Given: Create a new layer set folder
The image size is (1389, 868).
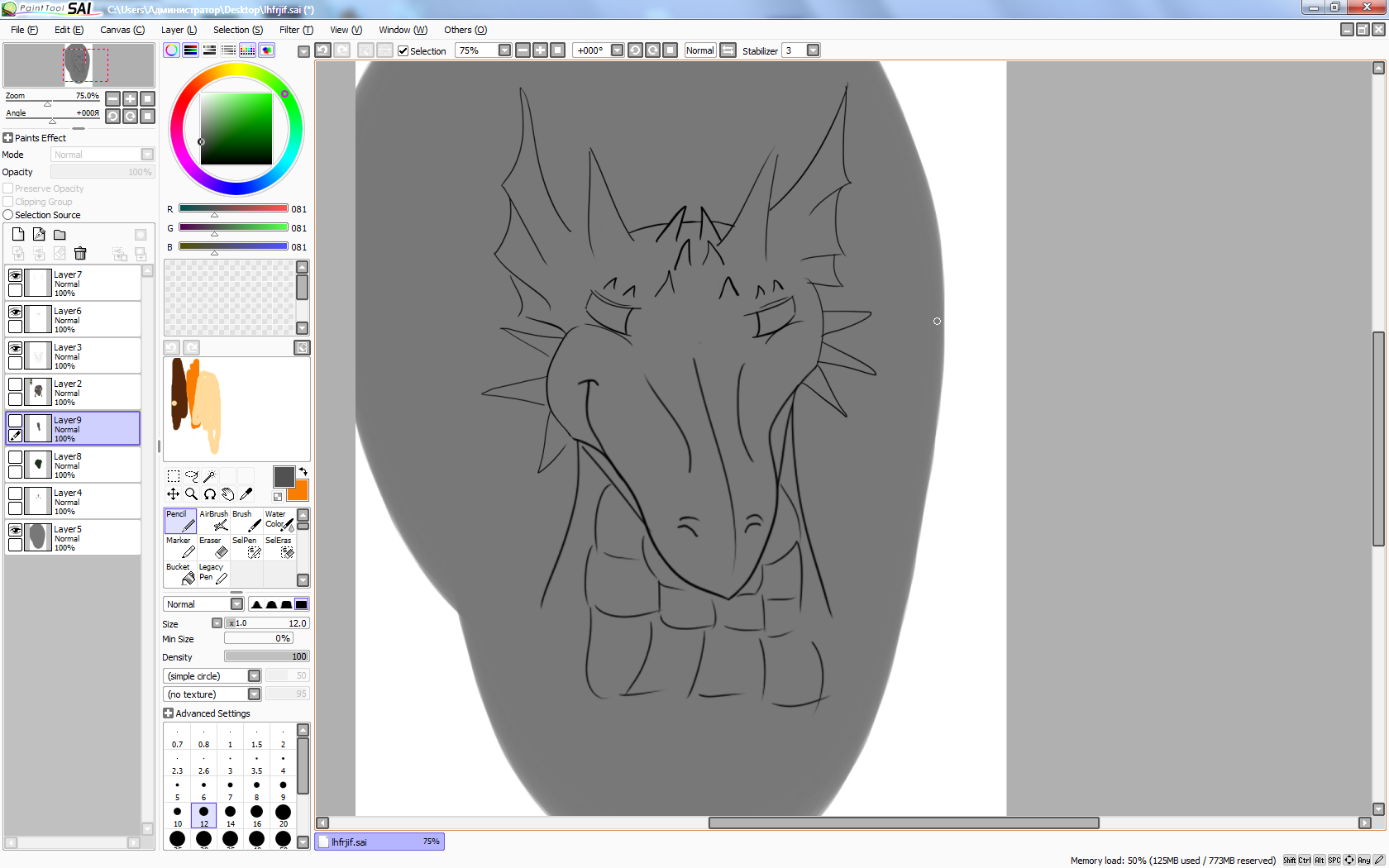Looking at the screenshot, I should coord(60,235).
